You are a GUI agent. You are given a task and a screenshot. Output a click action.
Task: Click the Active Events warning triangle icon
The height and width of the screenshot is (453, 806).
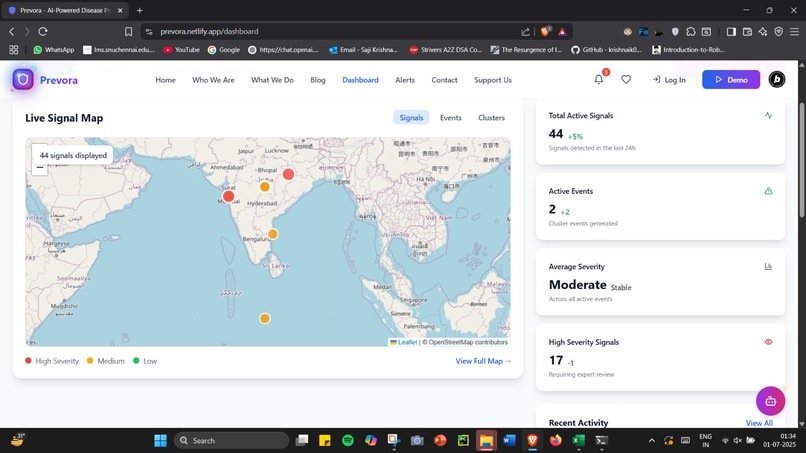pos(768,191)
